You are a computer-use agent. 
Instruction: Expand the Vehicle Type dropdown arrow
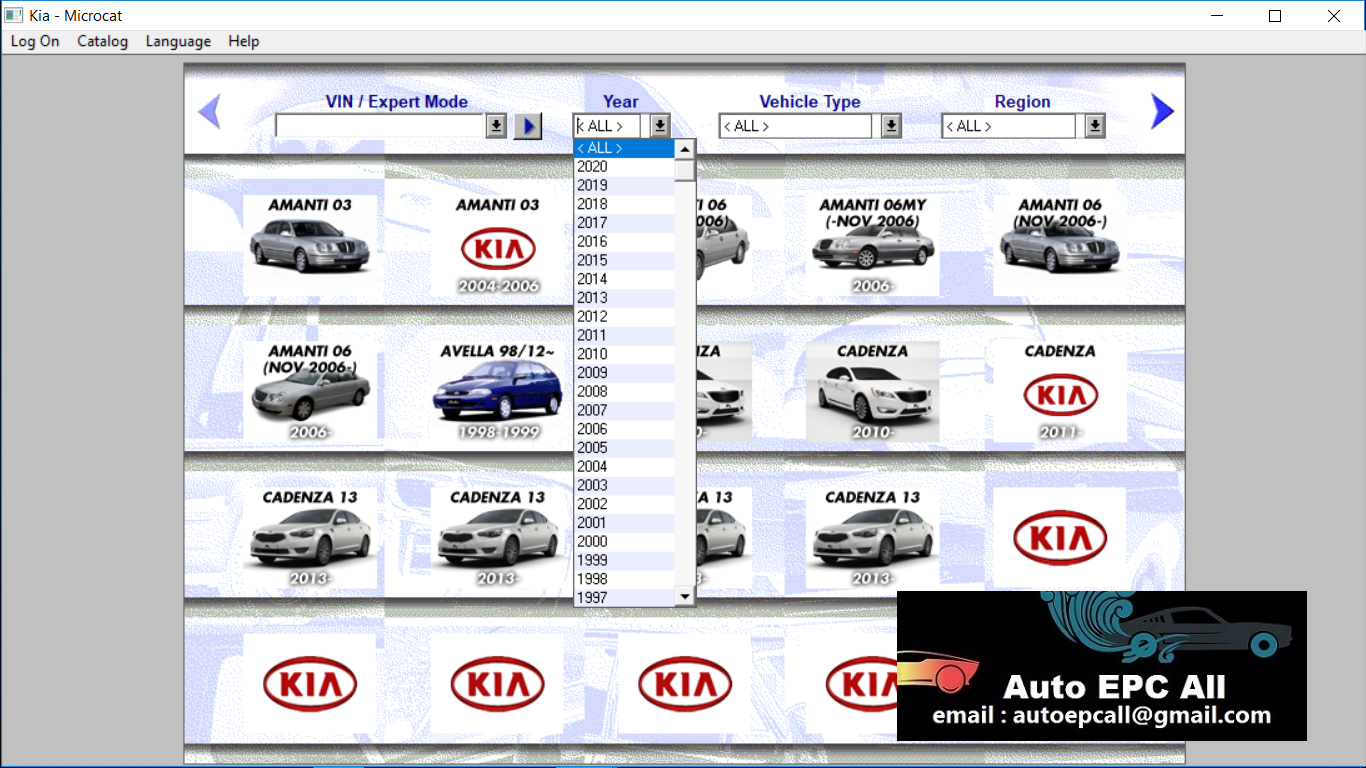tap(891, 126)
